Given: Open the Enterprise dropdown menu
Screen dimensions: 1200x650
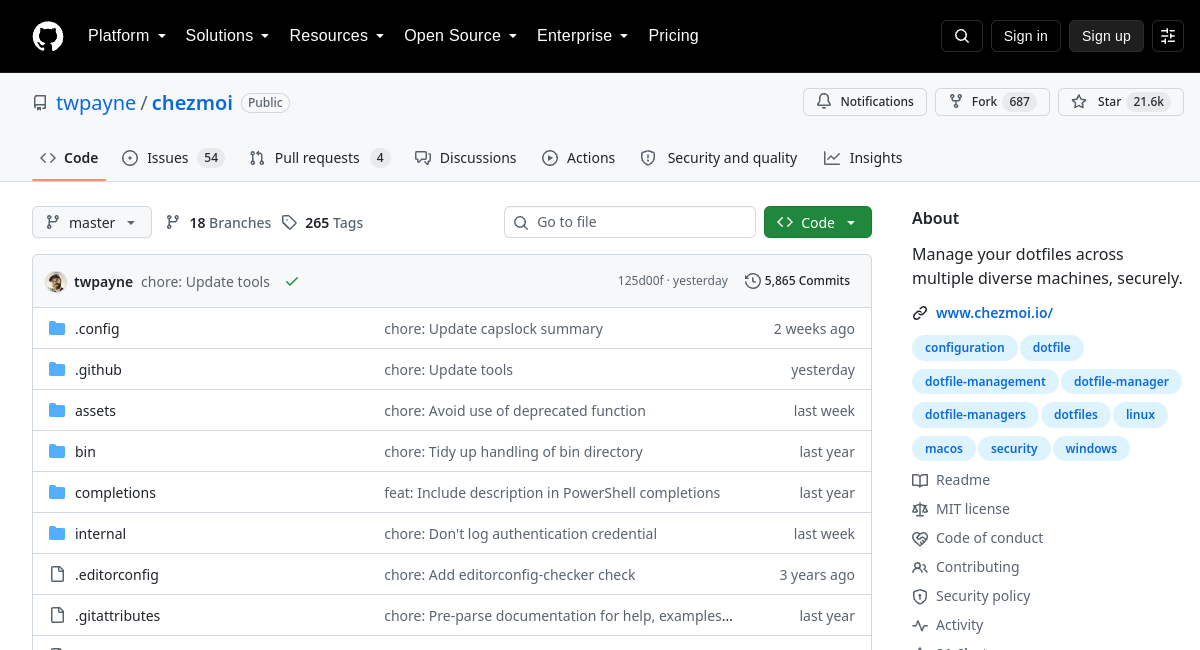Looking at the screenshot, I should (583, 36).
